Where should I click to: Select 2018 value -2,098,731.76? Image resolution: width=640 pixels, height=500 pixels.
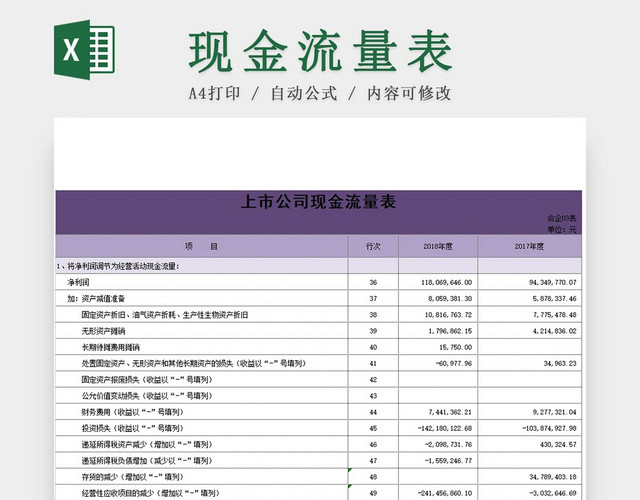pos(438,444)
